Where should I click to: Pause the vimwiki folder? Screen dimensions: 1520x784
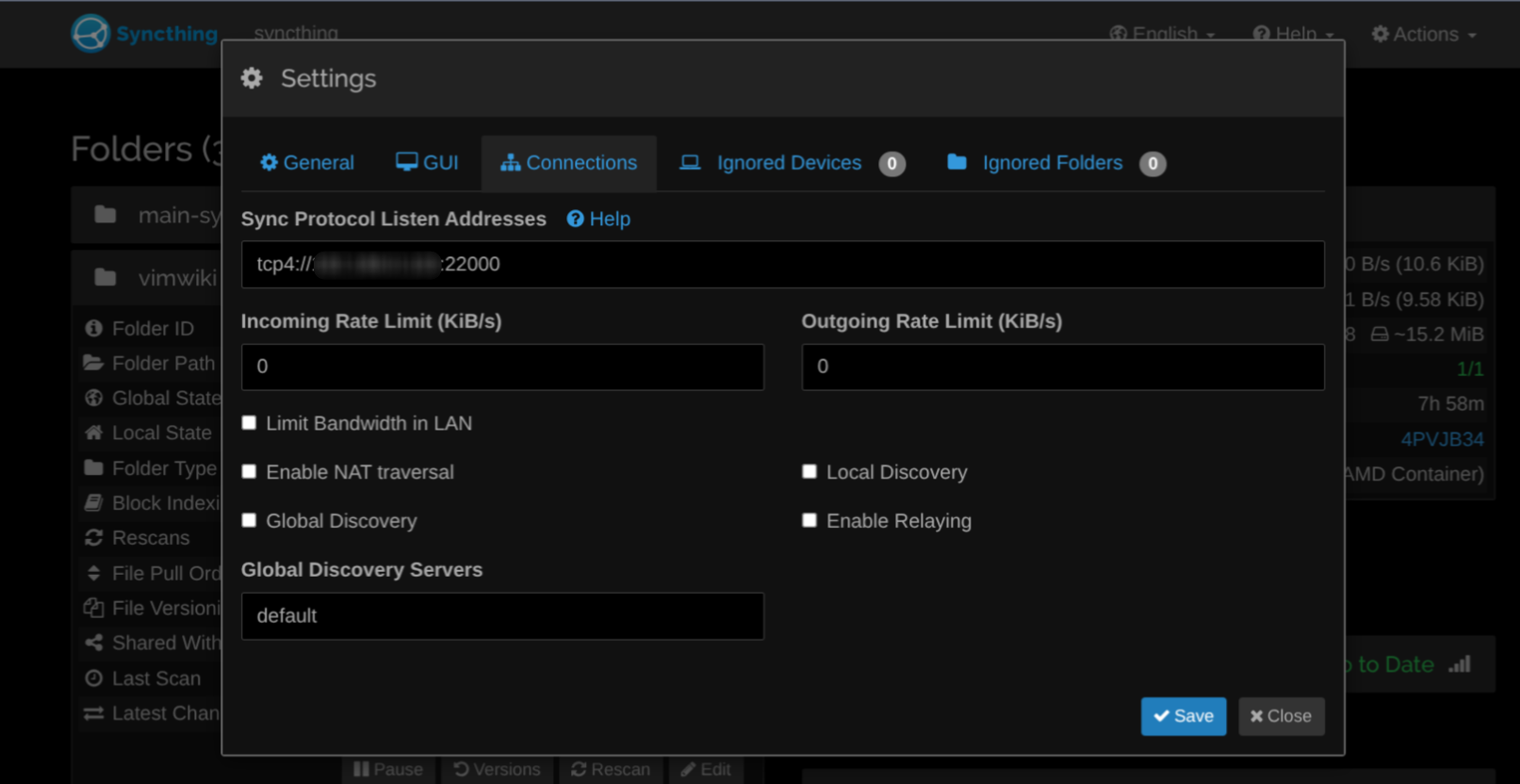click(x=388, y=770)
